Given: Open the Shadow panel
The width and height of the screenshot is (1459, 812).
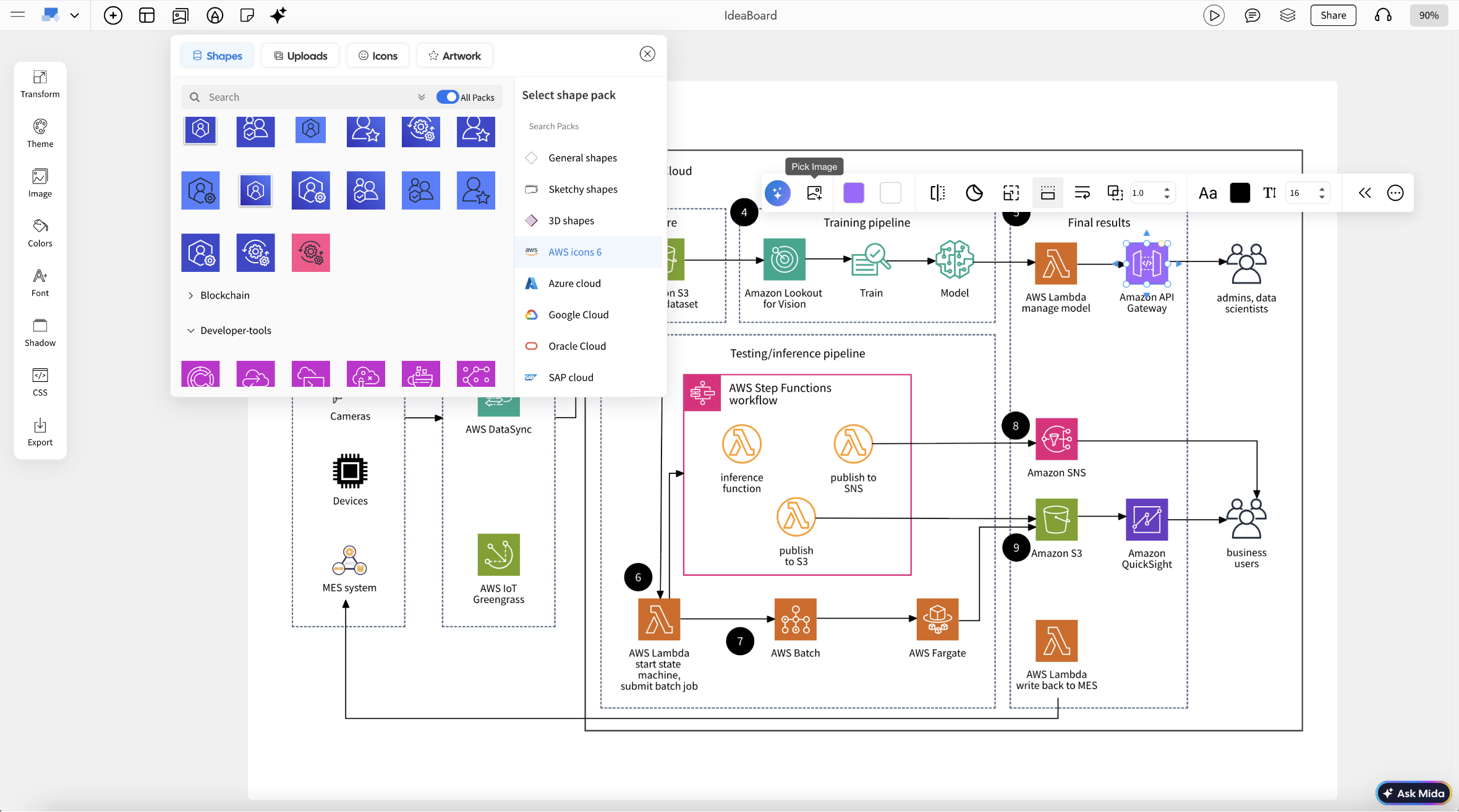Looking at the screenshot, I should coord(40,332).
